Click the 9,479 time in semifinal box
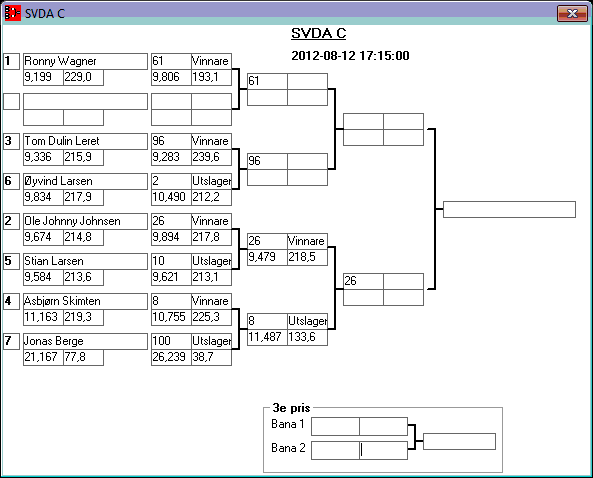 tap(267, 257)
